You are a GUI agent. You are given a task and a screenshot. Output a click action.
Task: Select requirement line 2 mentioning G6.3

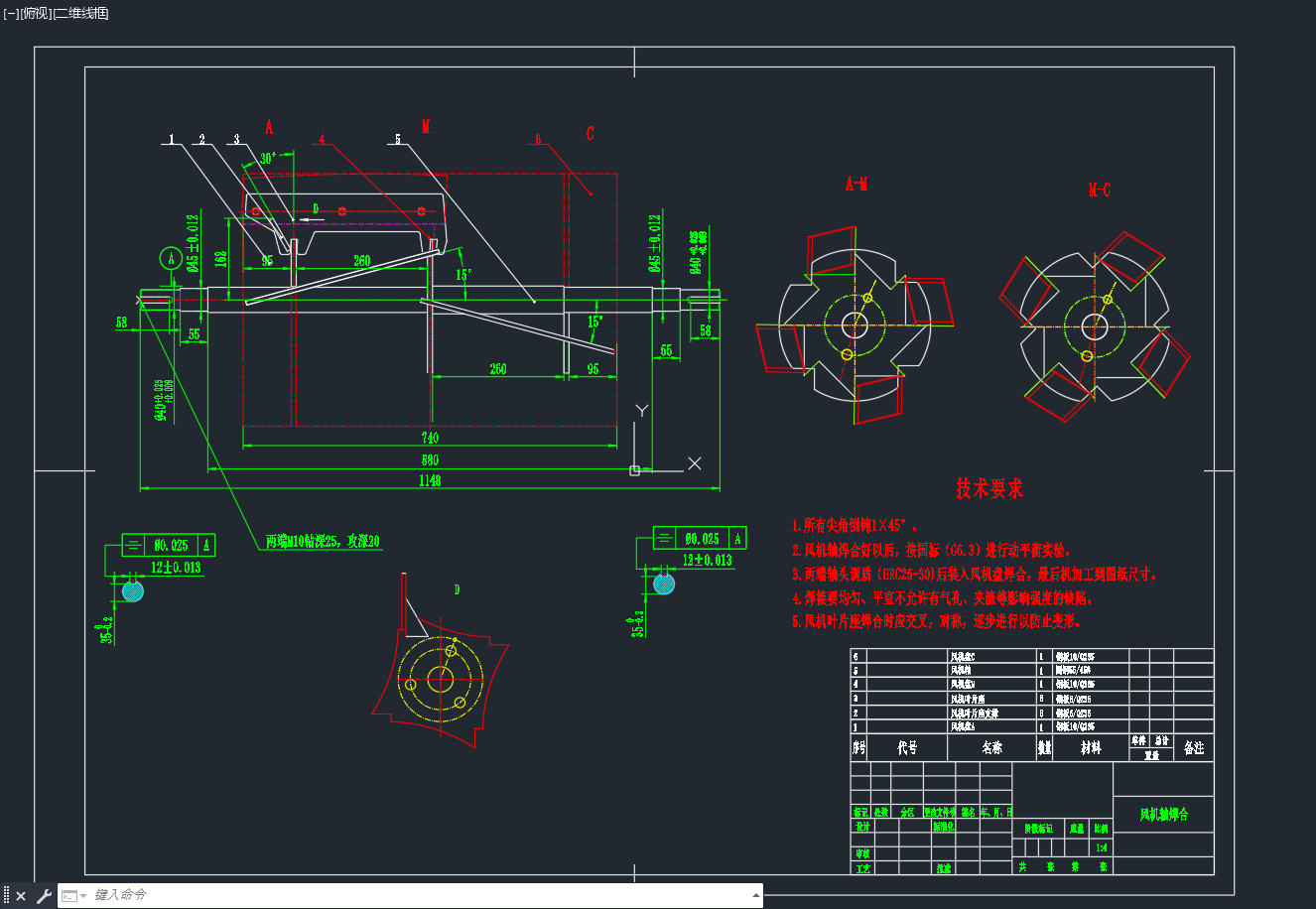coord(931,550)
